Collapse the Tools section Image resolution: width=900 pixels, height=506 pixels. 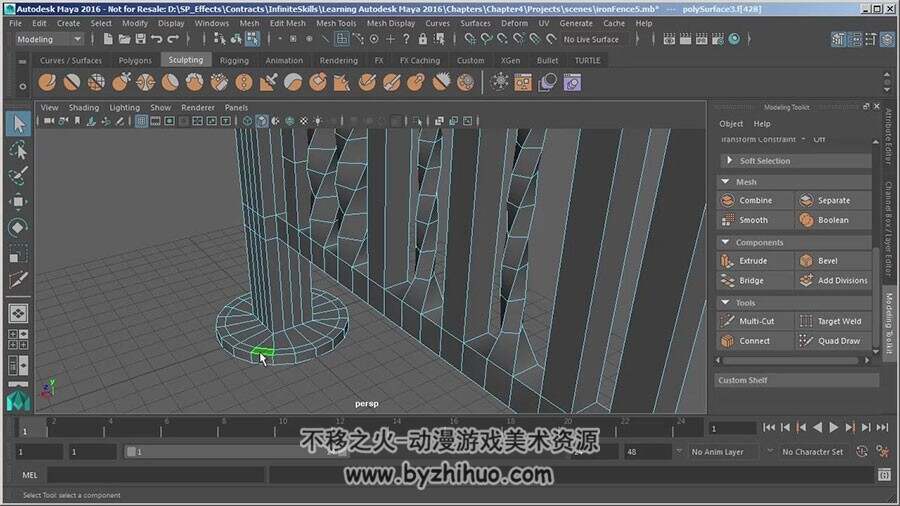click(x=726, y=302)
